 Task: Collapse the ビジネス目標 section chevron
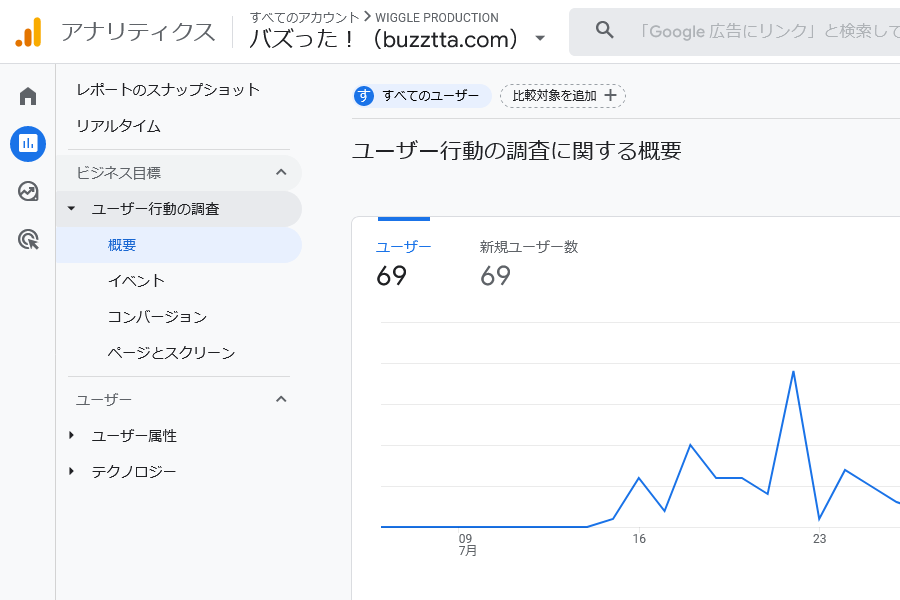point(281,172)
